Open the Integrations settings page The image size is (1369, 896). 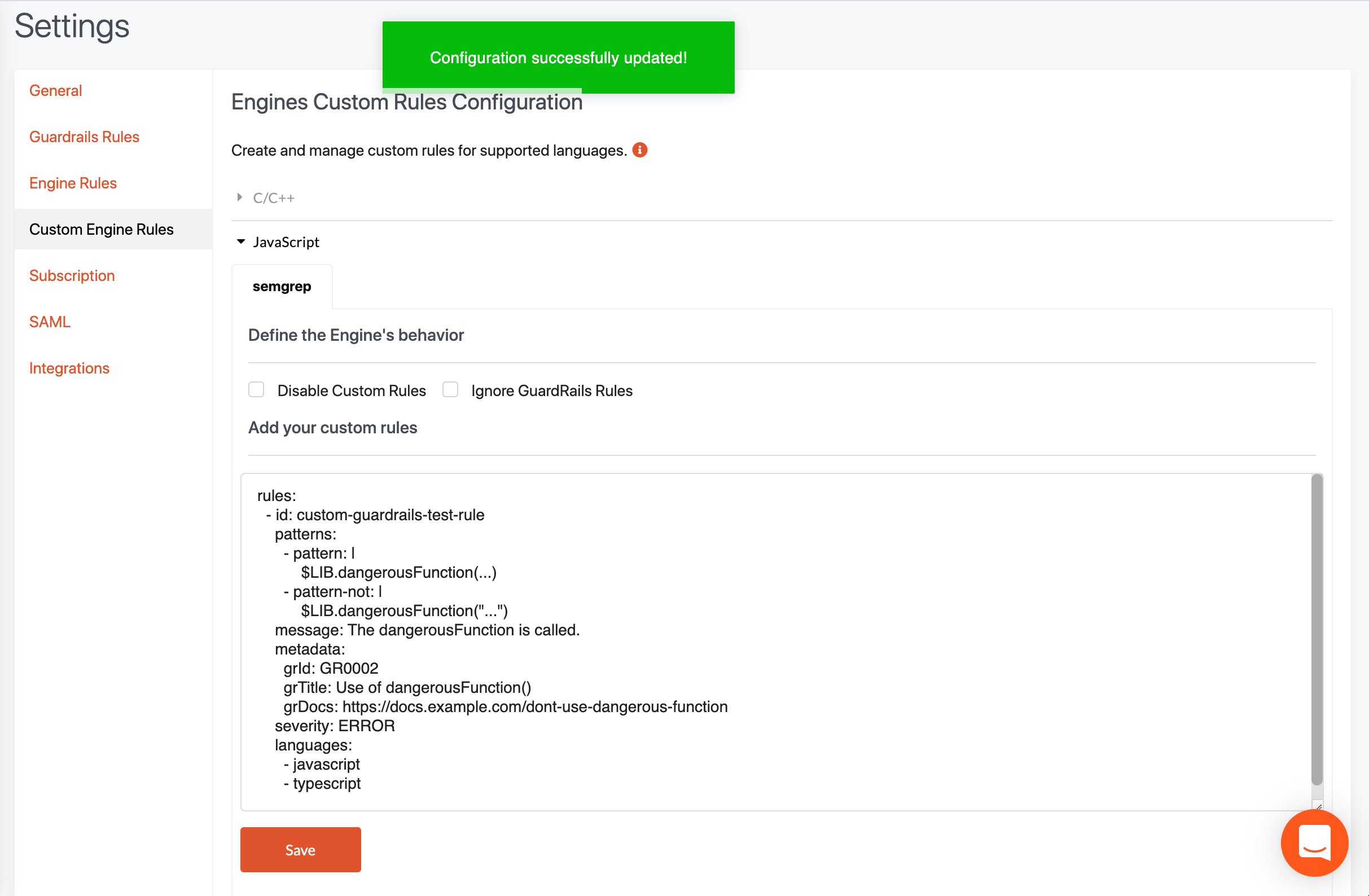(x=69, y=368)
